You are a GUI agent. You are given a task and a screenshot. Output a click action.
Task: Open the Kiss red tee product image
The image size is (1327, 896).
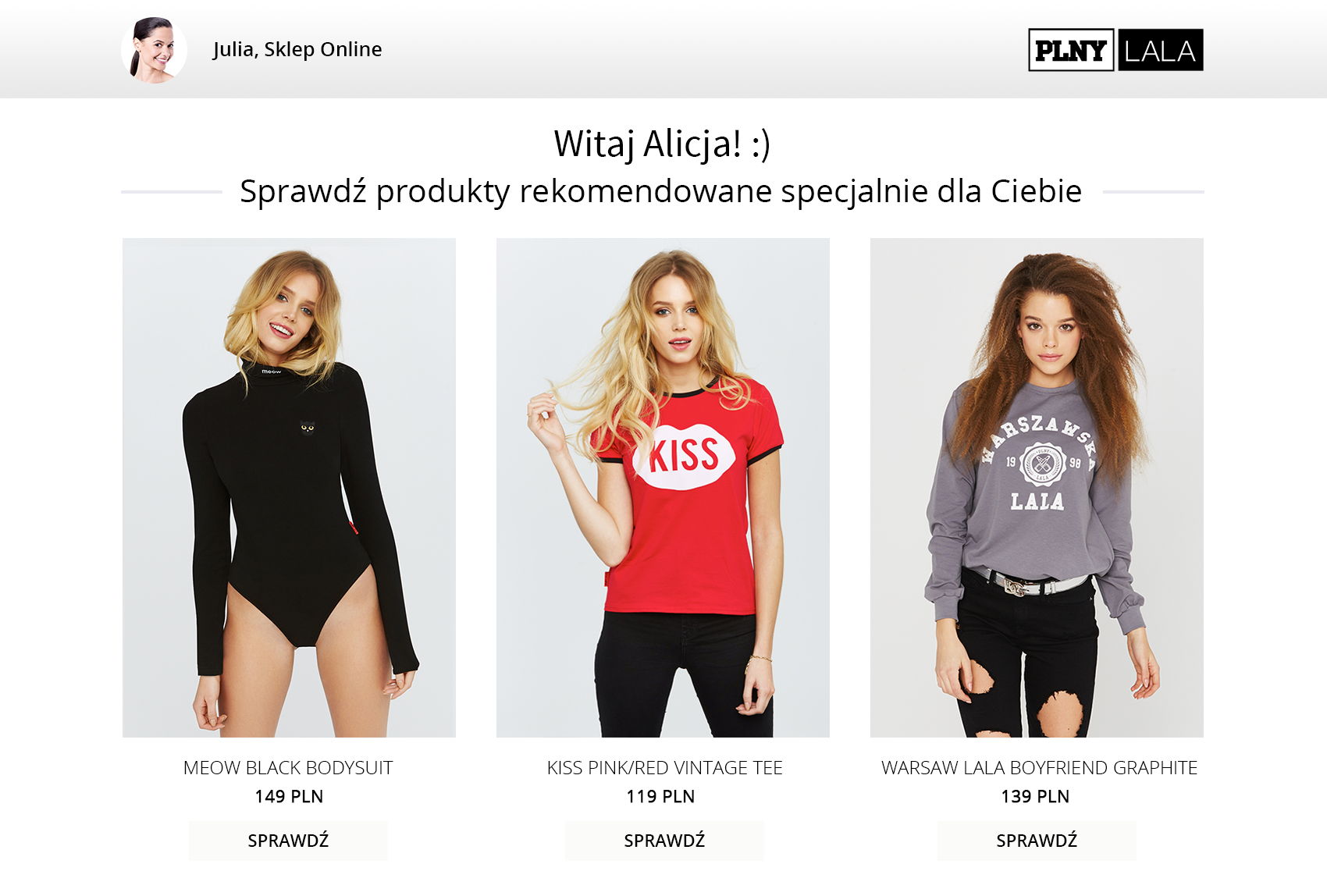tap(663, 488)
